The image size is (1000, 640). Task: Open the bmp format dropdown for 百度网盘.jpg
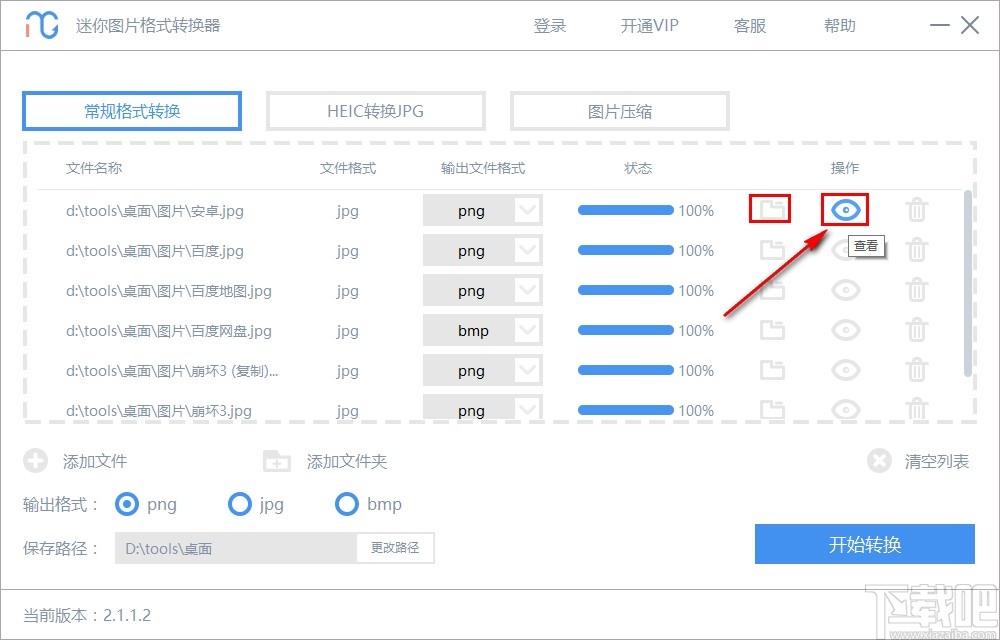[529, 330]
